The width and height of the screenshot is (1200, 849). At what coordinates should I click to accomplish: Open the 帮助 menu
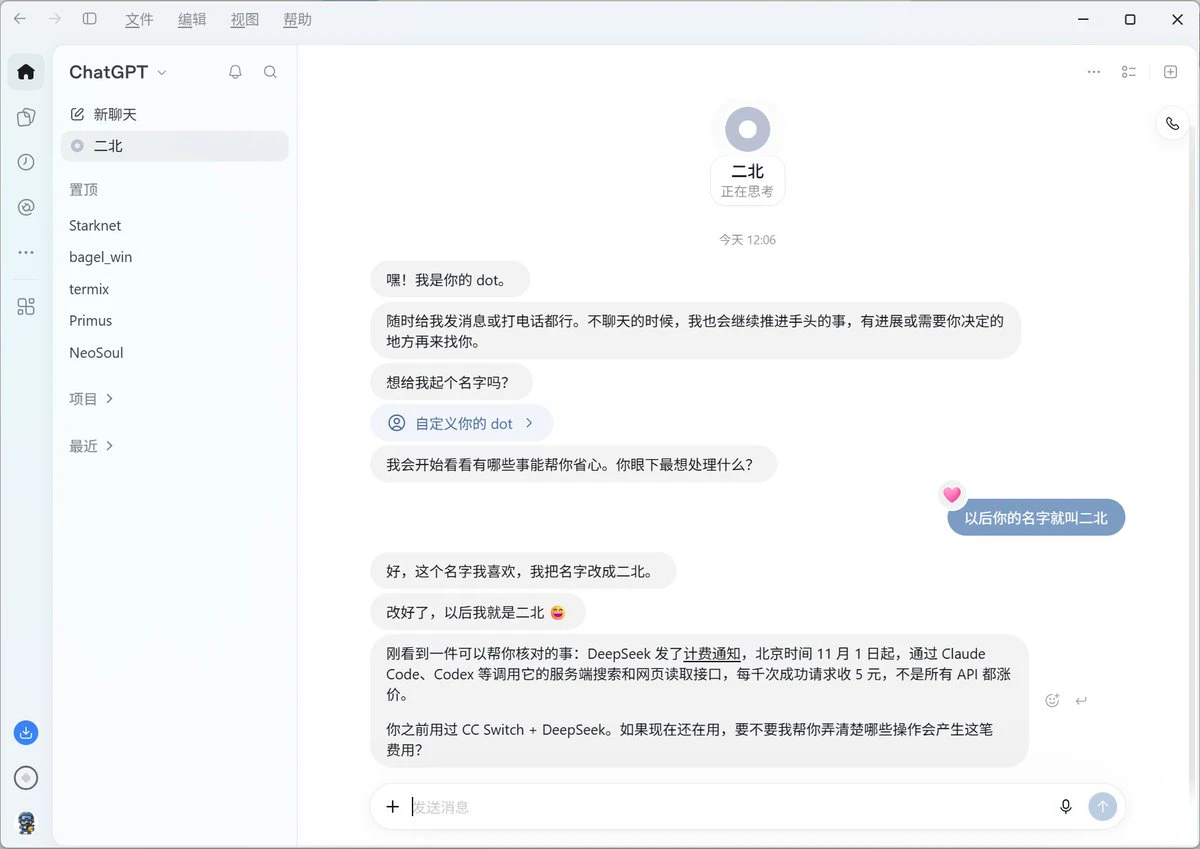[298, 19]
